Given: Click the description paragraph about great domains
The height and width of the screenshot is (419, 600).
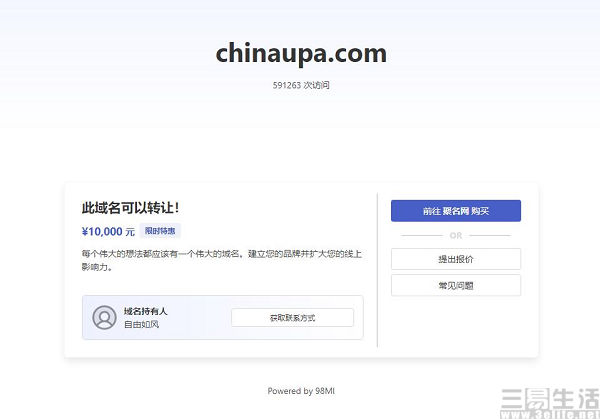Looking at the screenshot, I should click(222, 260).
